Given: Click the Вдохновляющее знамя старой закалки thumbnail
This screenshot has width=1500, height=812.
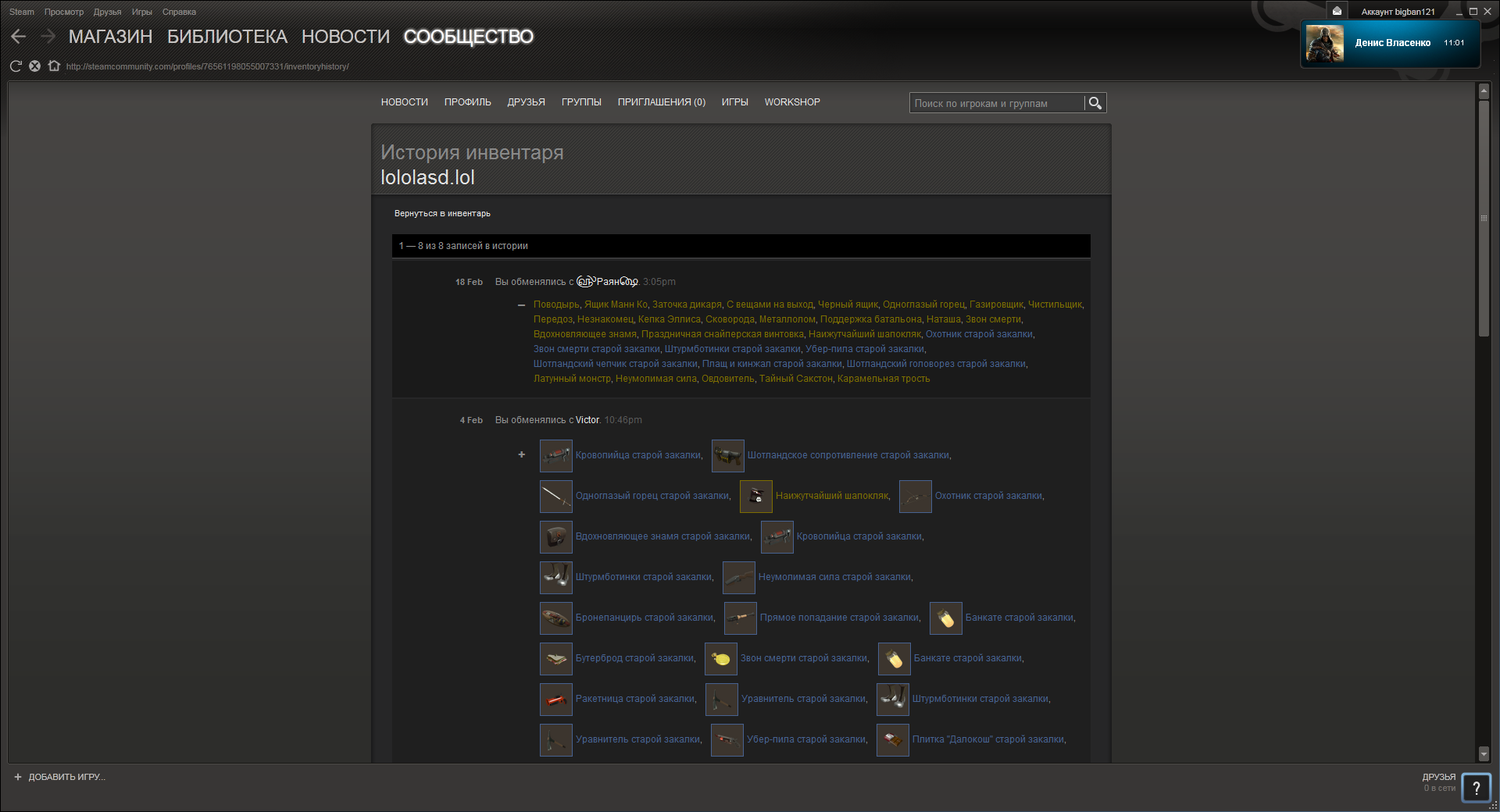Looking at the screenshot, I should tap(555, 536).
